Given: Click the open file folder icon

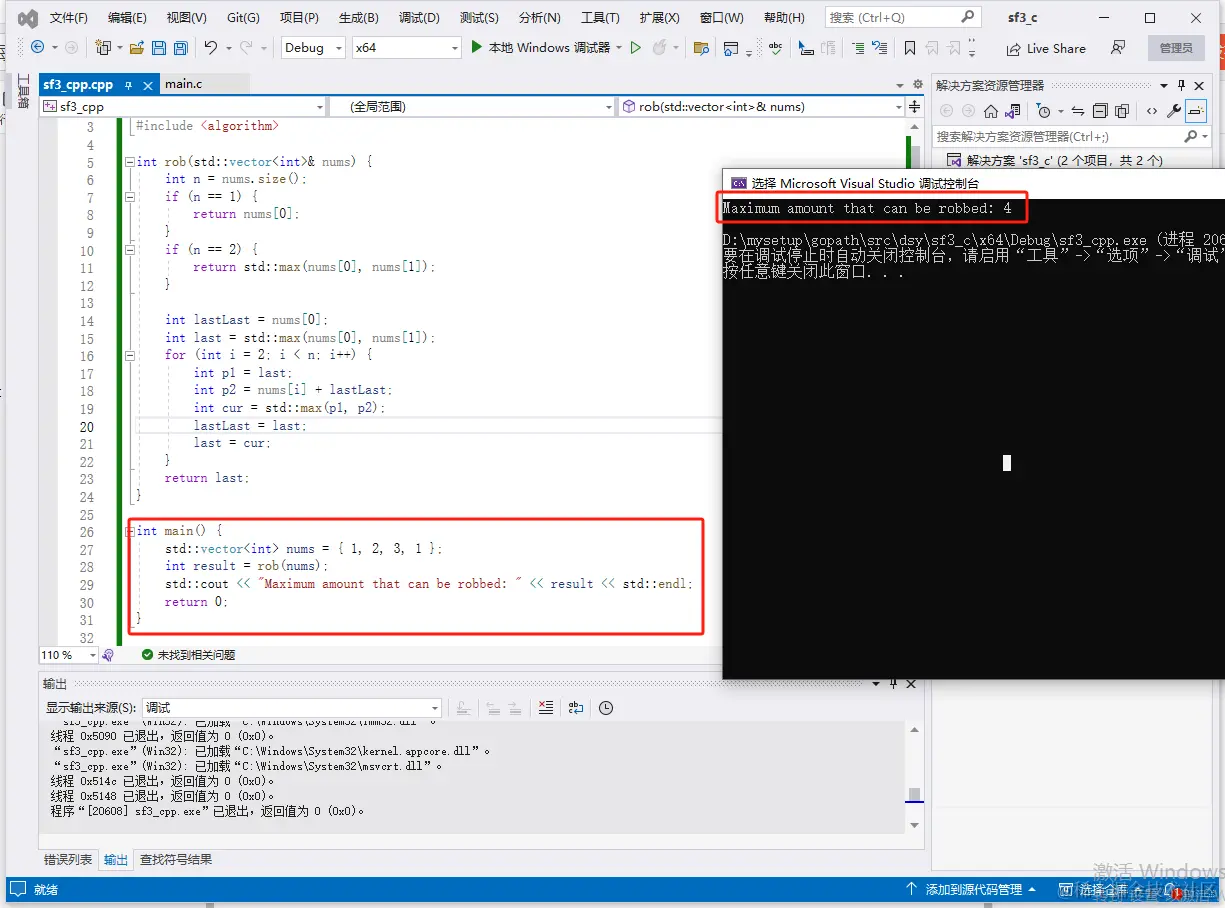Looking at the screenshot, I should point(137,47).
